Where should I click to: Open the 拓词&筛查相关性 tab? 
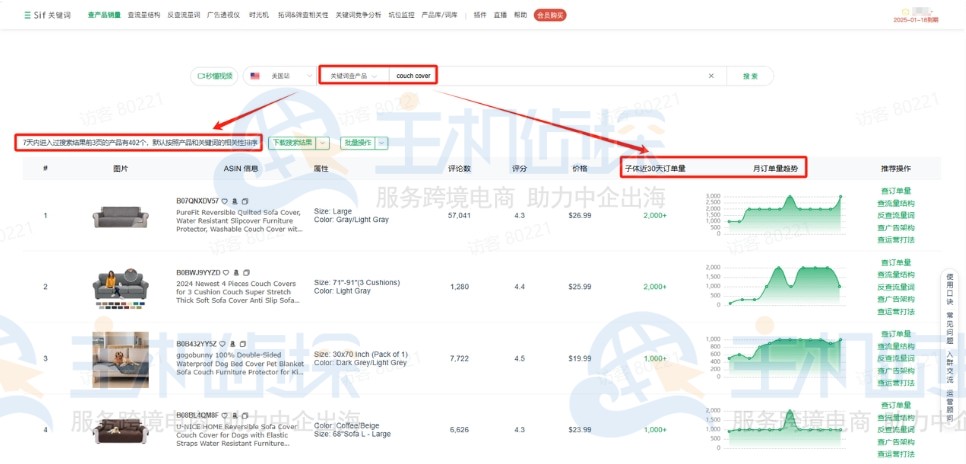click(x=302, y=15)
